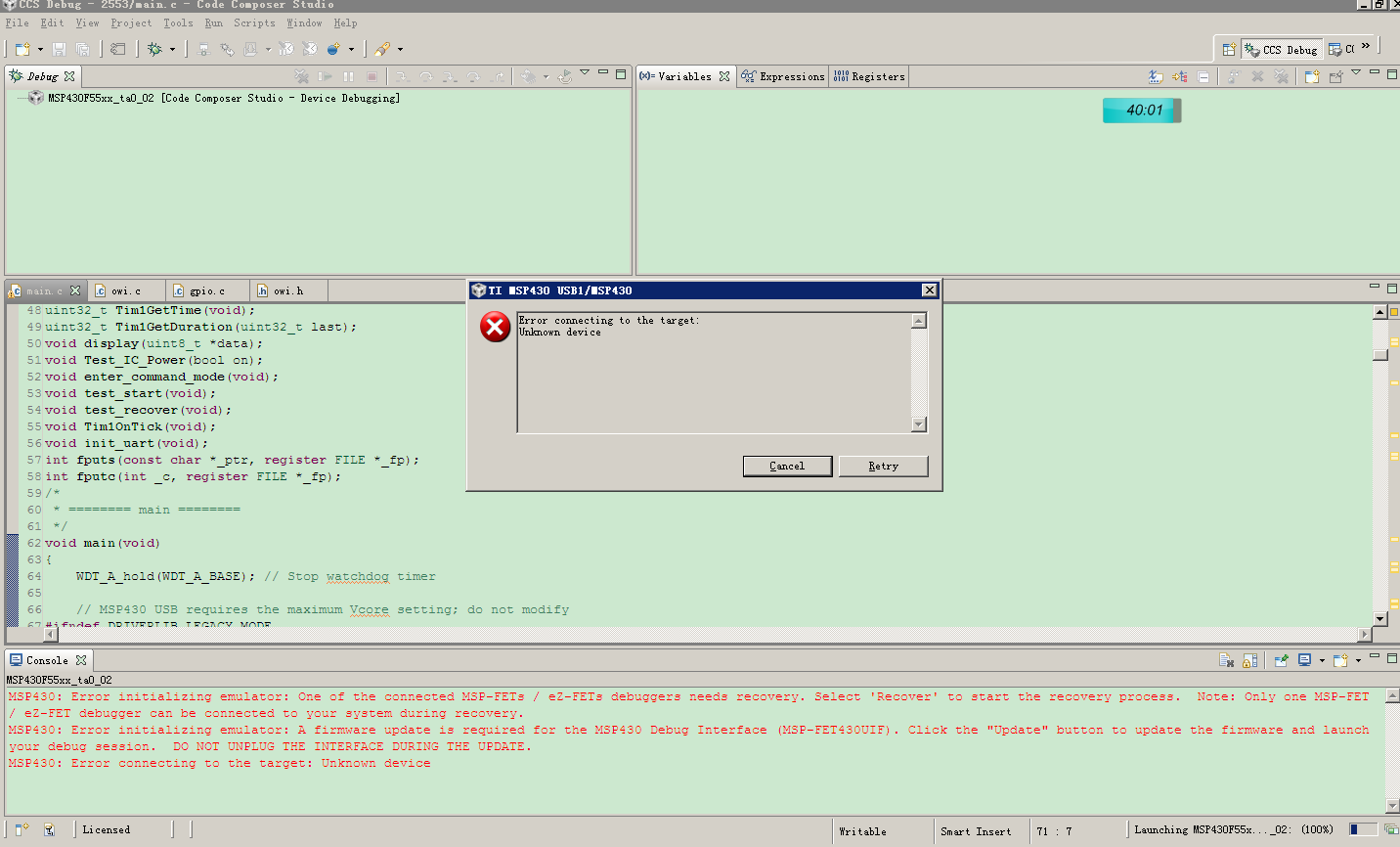Click the red Terminate icon in the Debug view
This screenshot has height=847, width=1400.
(x=372, y=76)
